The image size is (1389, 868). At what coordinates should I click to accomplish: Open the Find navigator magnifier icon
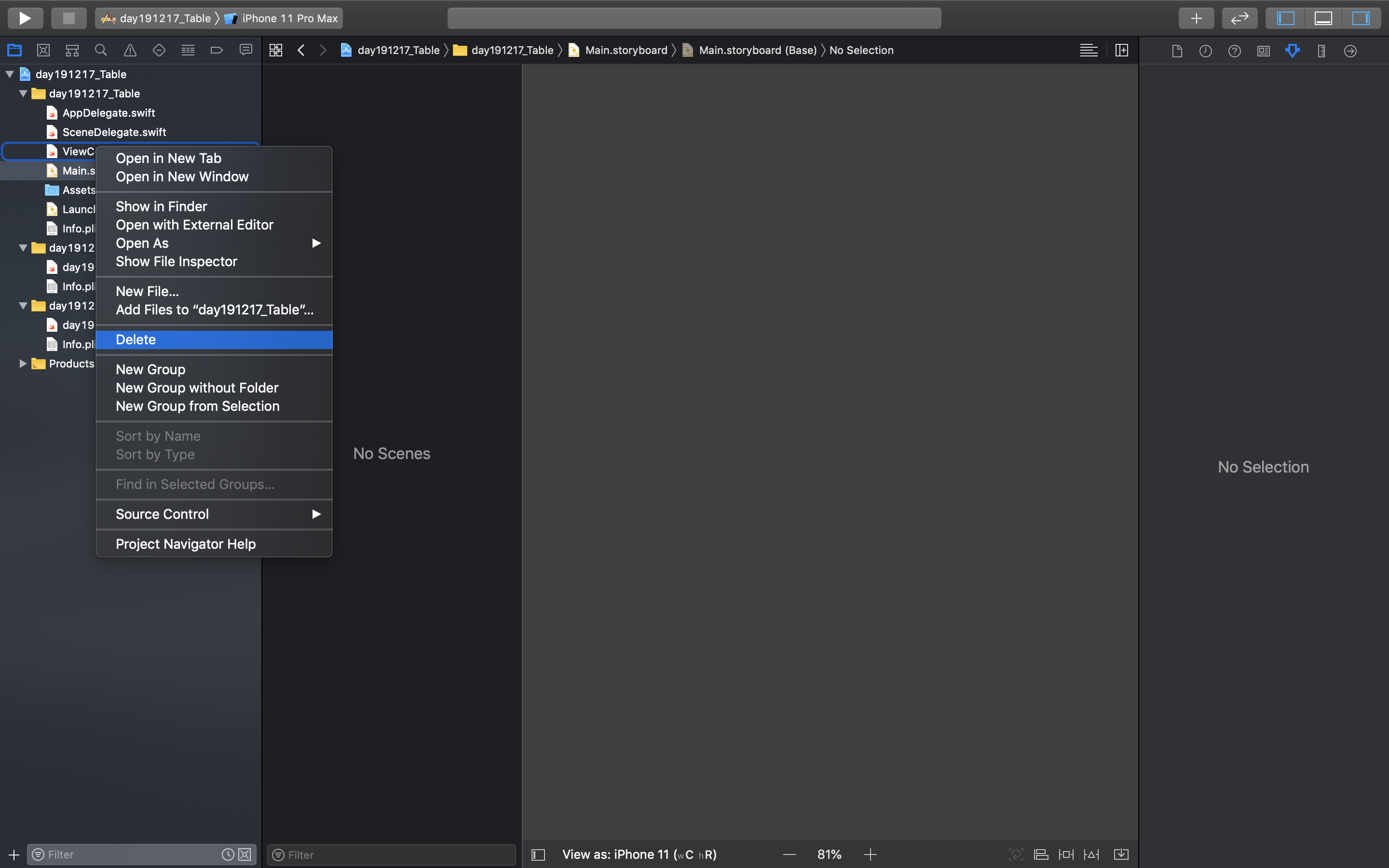(x=101, y=51)
